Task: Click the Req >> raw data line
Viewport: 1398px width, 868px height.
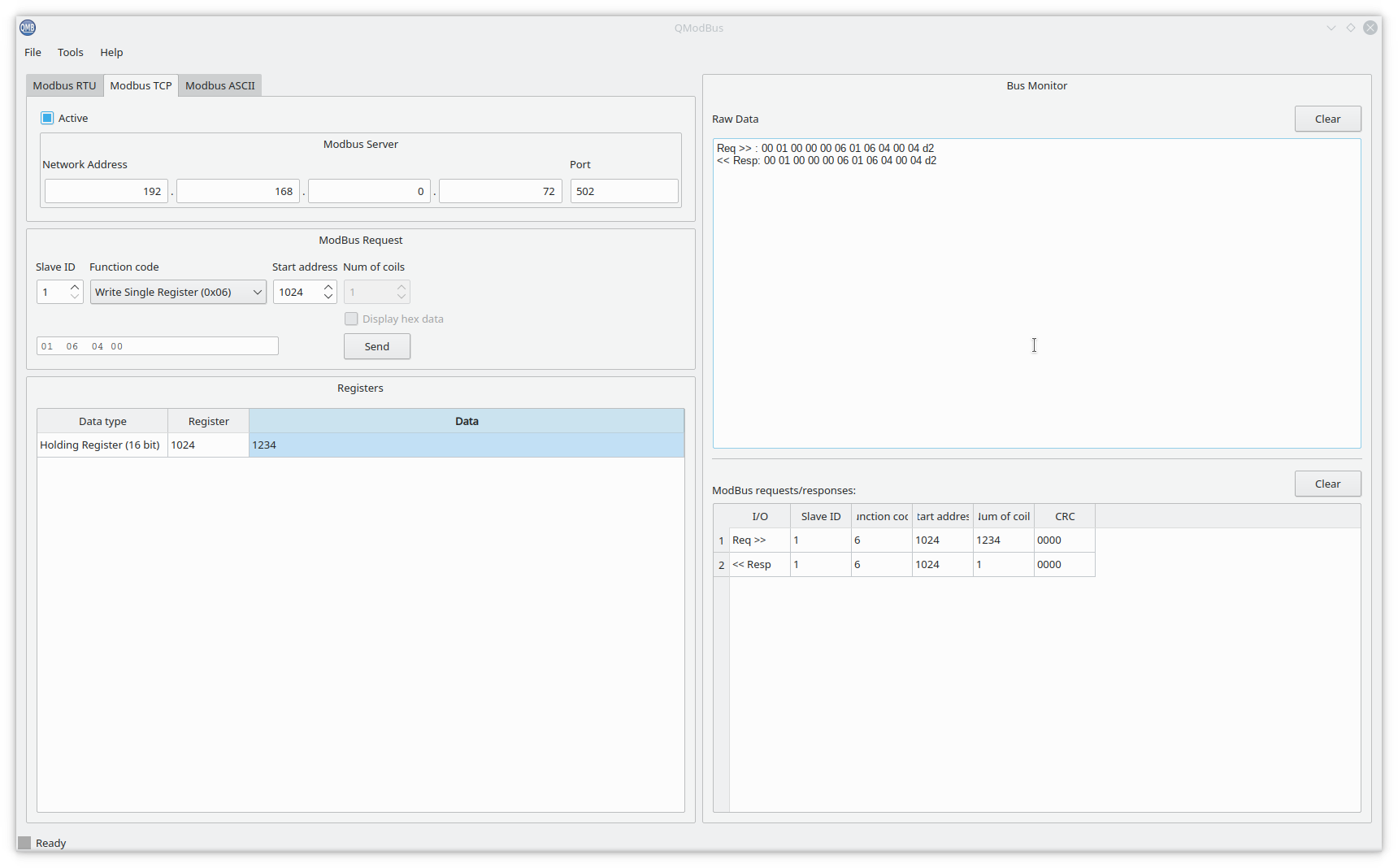Action: click(x=825, y=148)
